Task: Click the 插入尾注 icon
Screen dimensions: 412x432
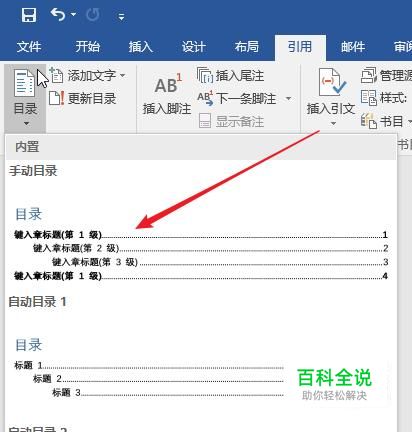Action: tap(204, 75)
